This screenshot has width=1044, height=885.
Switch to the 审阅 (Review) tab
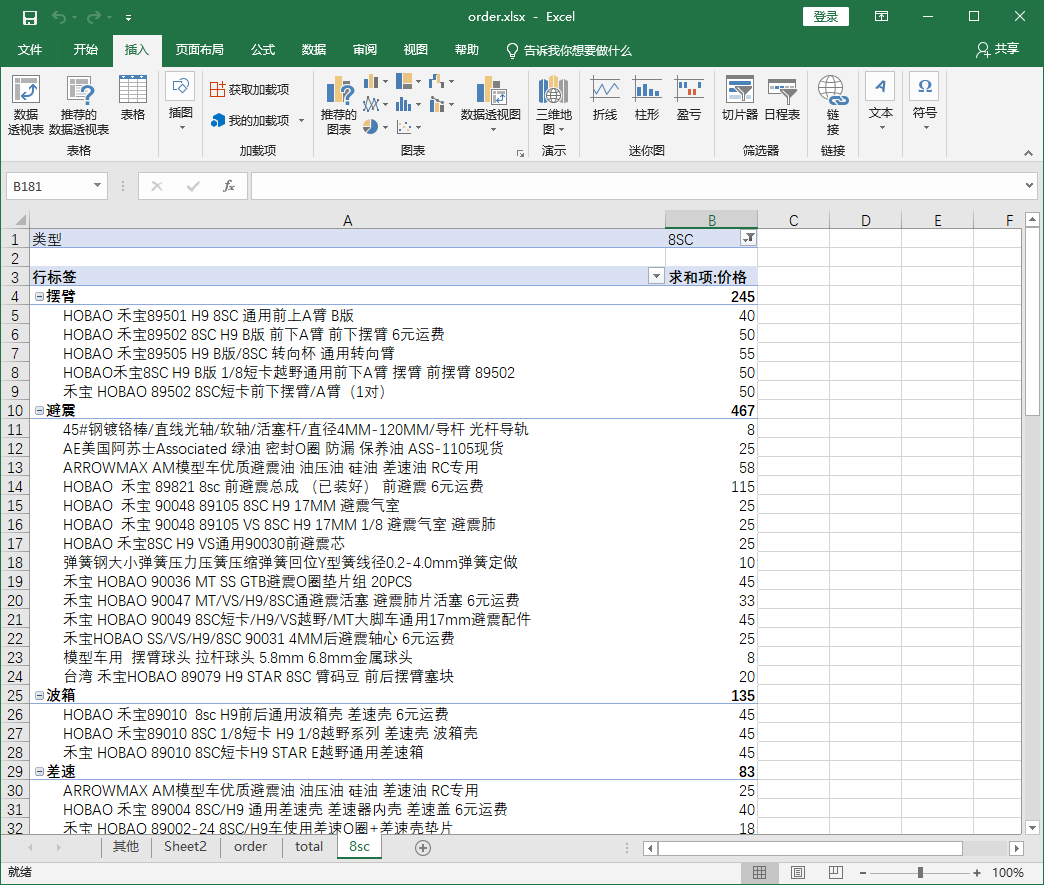pyautogui.click(x=364, y=50)
